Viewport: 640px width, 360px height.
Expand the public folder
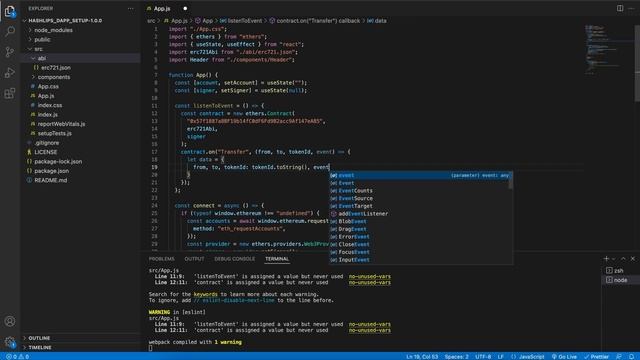[42, 40]
